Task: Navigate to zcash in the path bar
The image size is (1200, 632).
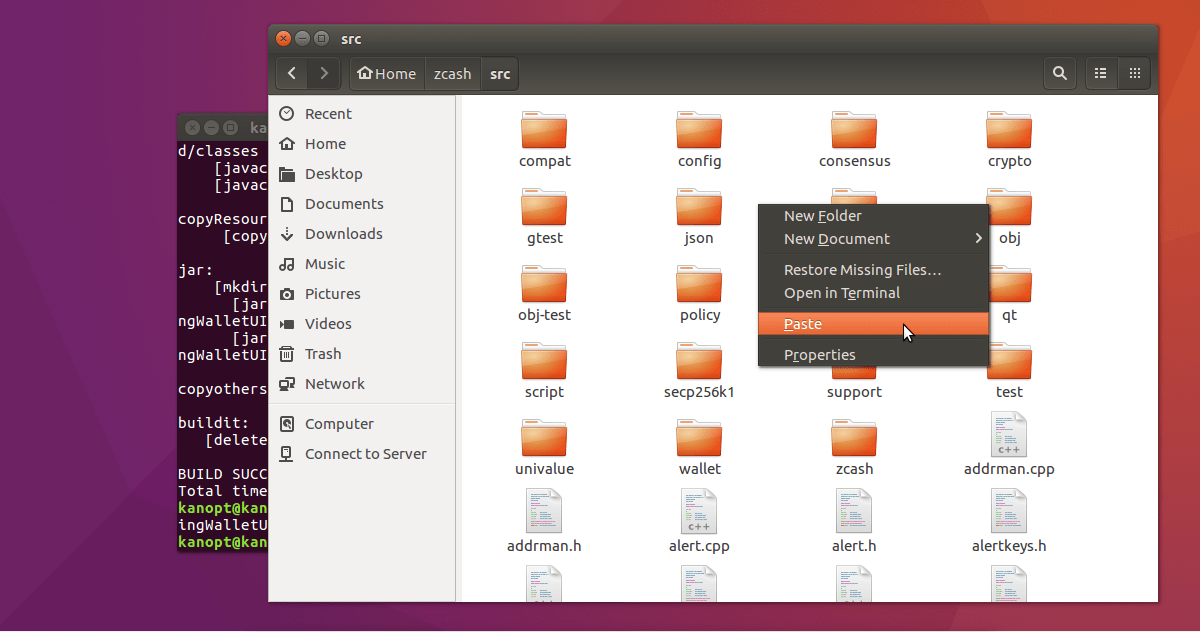Action: coord(452,73)
